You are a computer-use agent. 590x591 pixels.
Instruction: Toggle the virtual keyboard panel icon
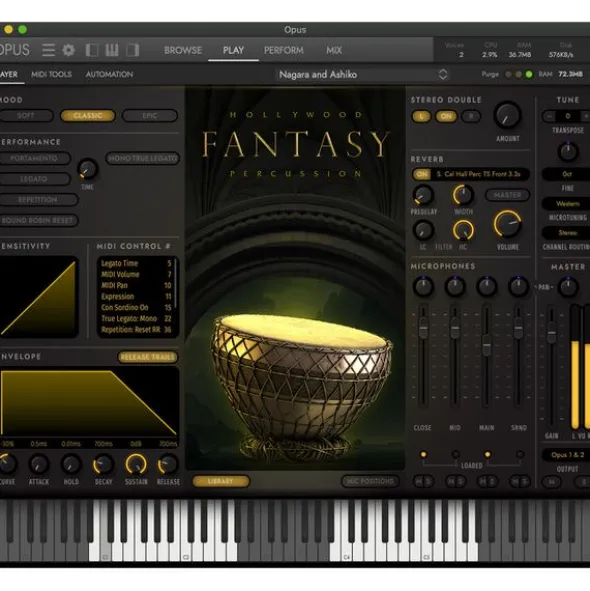tap(112, 50)
